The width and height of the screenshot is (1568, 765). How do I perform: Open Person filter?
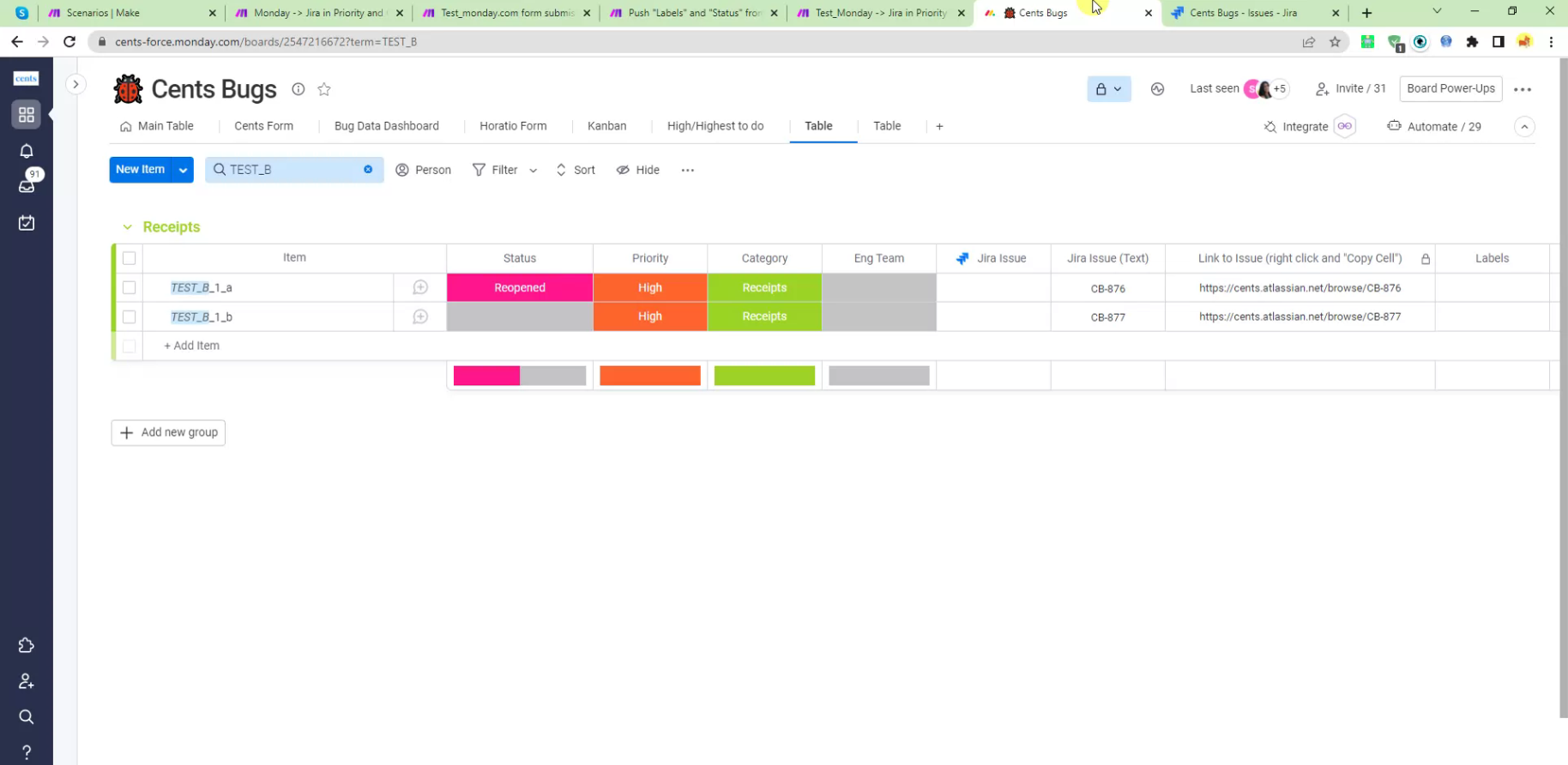tap(423, 170)
